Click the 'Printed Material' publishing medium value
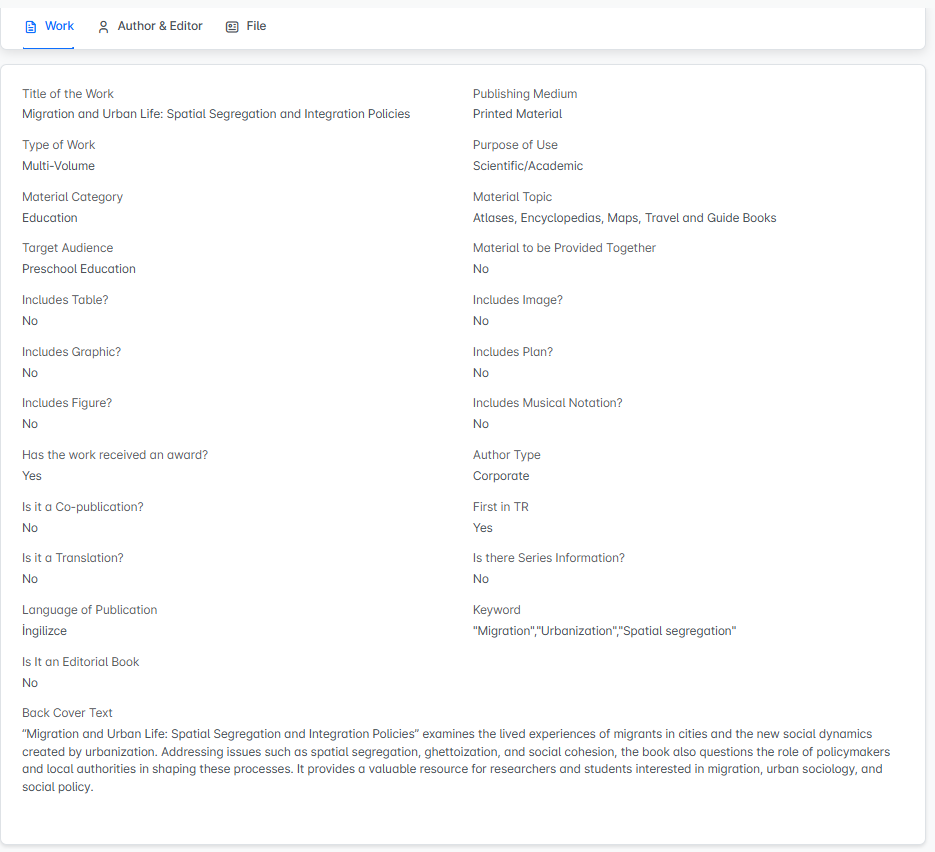 coord(517,114)
